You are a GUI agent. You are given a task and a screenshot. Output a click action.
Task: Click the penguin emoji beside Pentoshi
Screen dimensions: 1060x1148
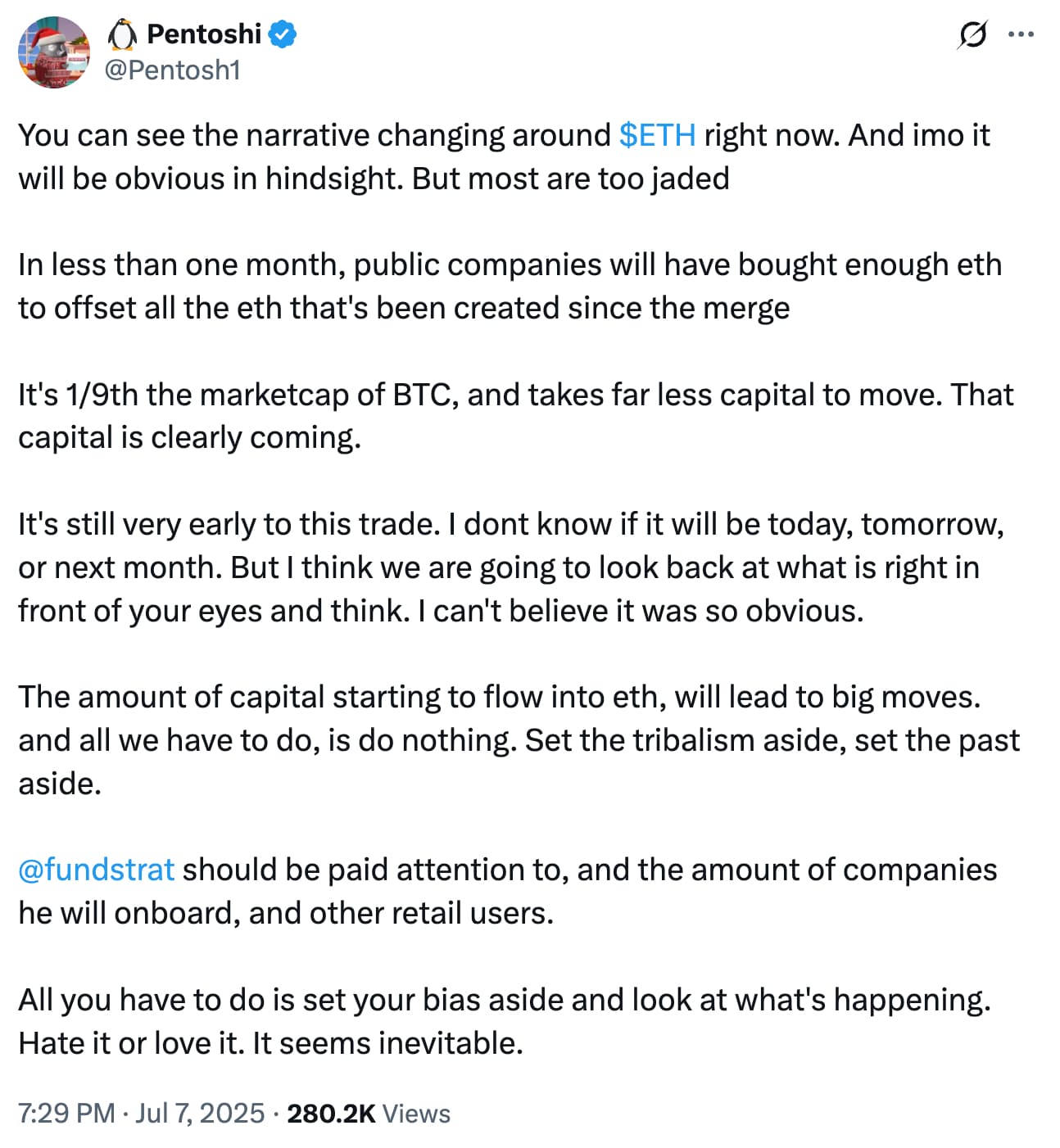pyautogui.click(x=123, y=34)
